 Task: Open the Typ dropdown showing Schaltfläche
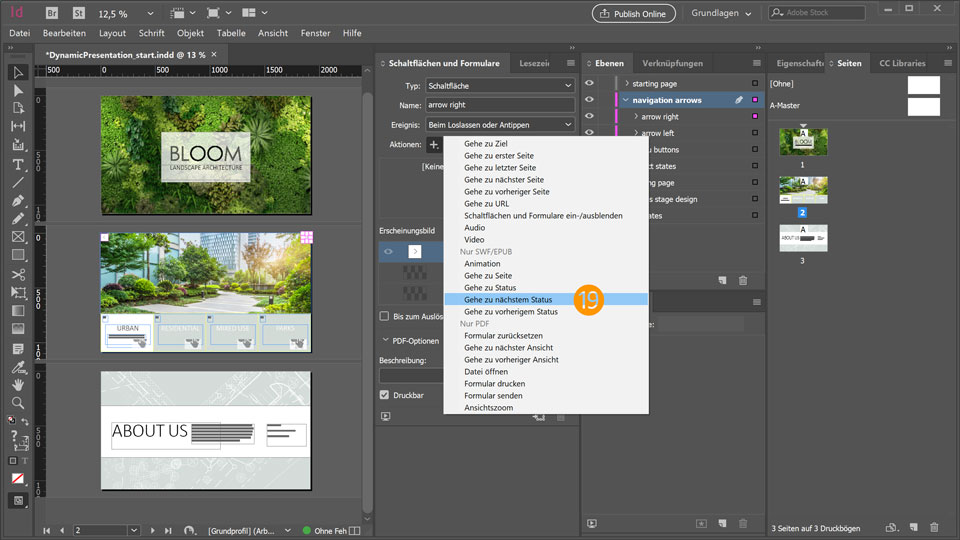(x=499, y=86)
